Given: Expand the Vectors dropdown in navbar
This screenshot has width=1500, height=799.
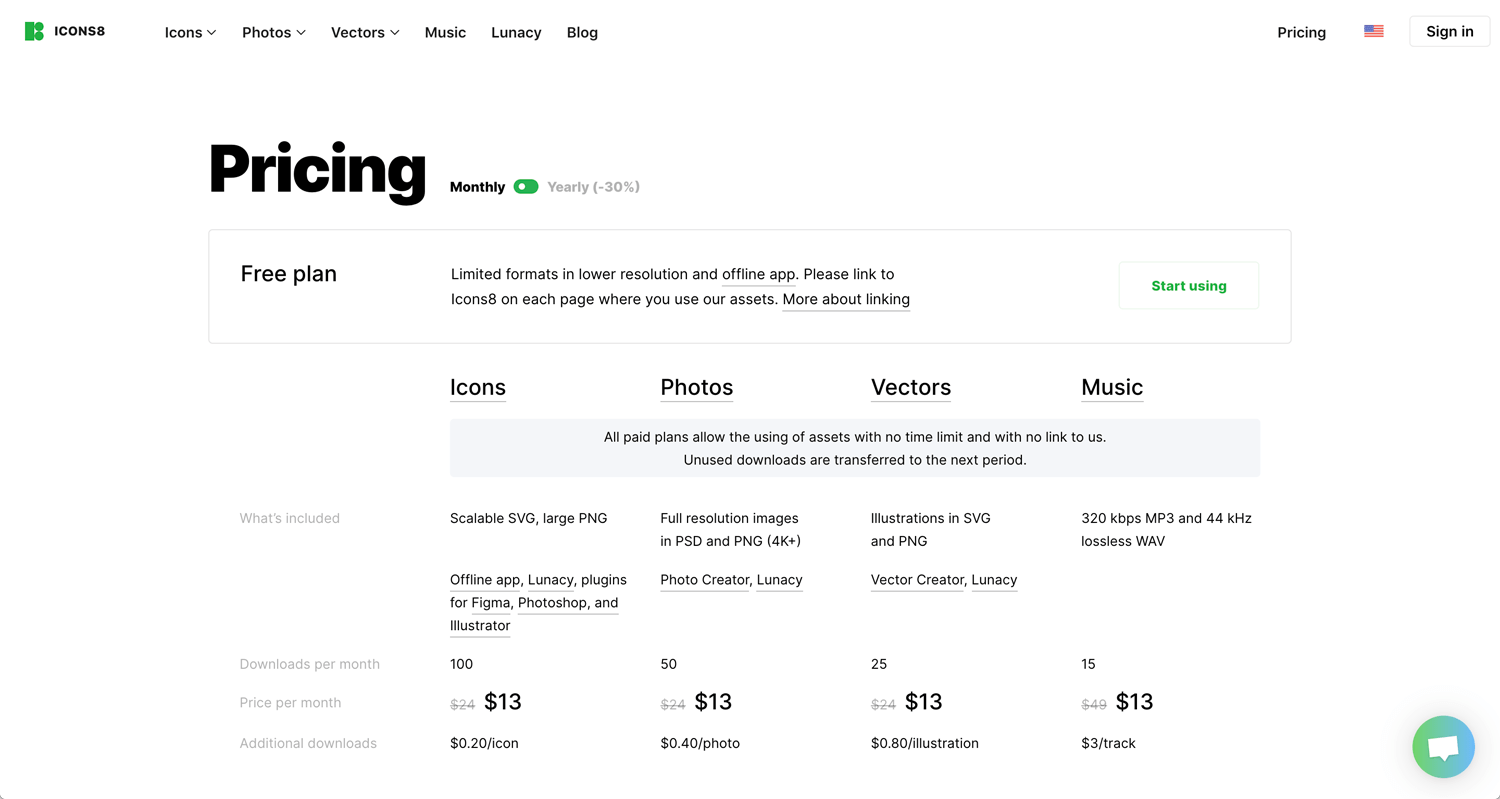Looking at the screenshot, I should click(365, 32).
